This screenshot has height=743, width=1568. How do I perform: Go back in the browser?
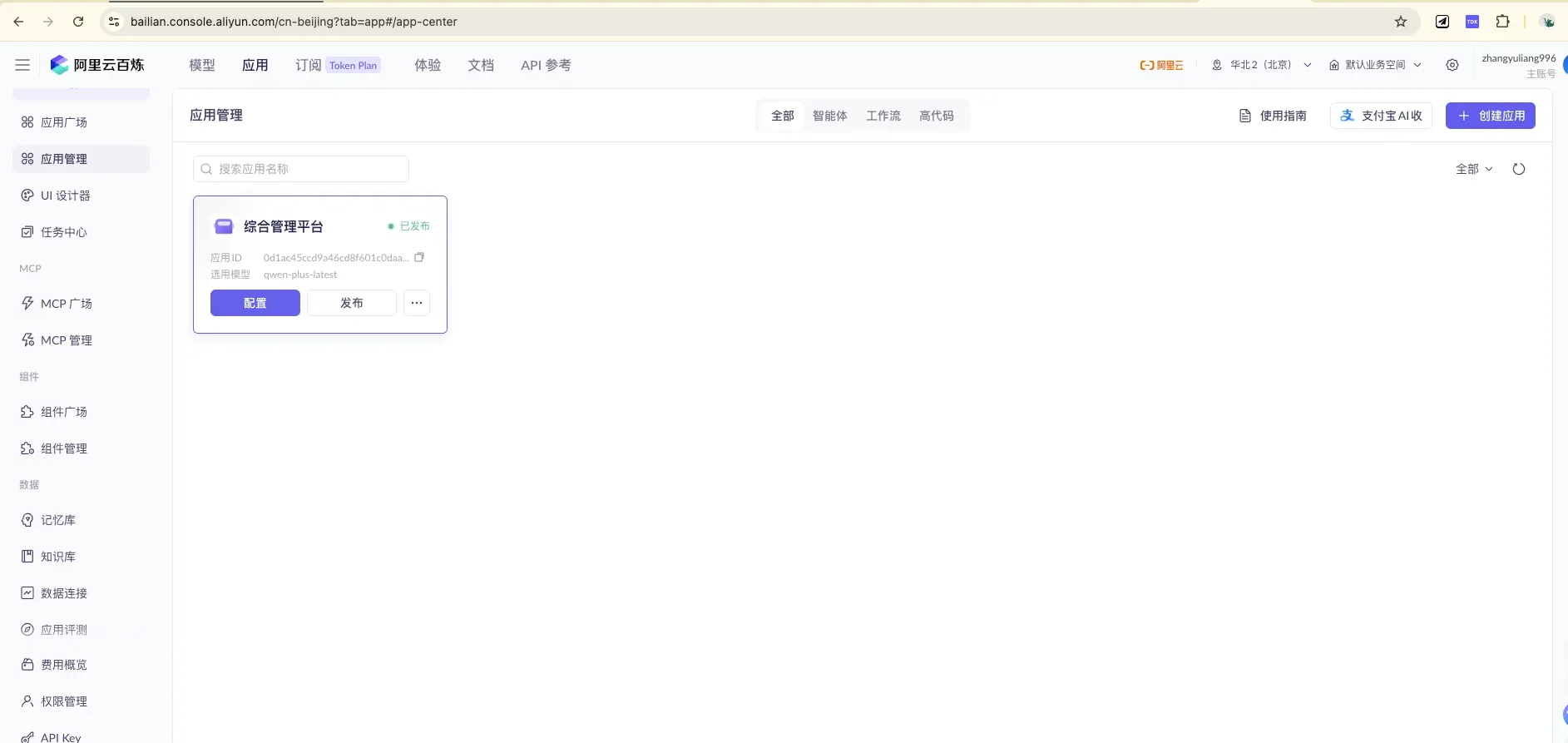[x=18, y=22]
